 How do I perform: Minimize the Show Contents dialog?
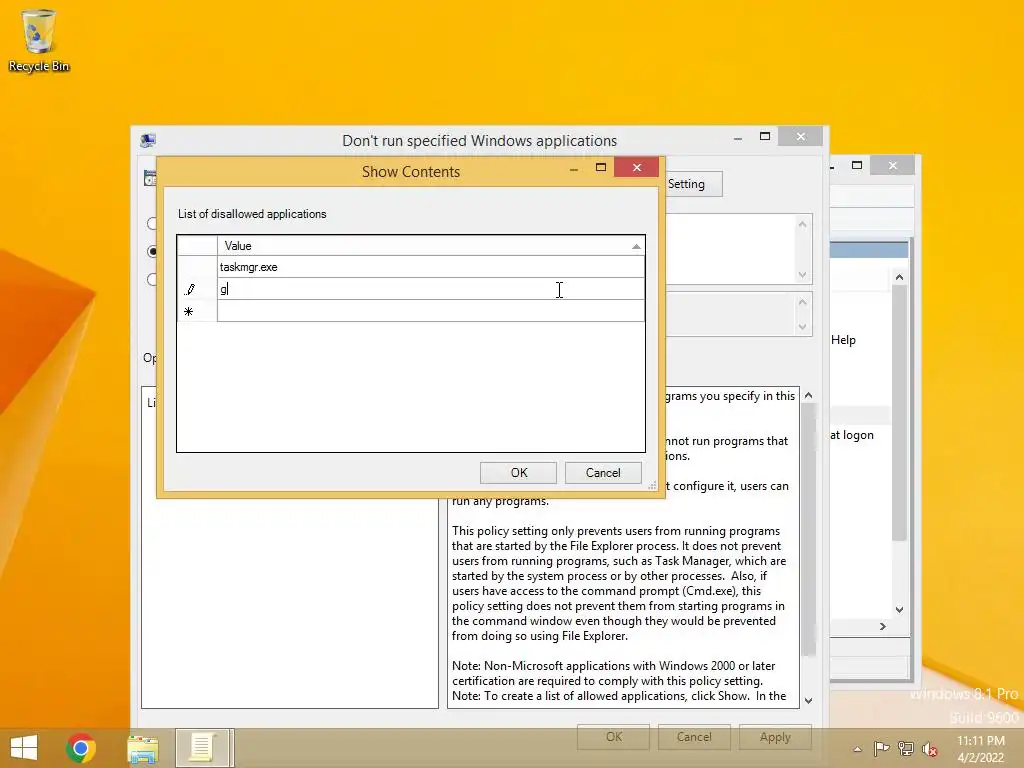coord(573,168)
